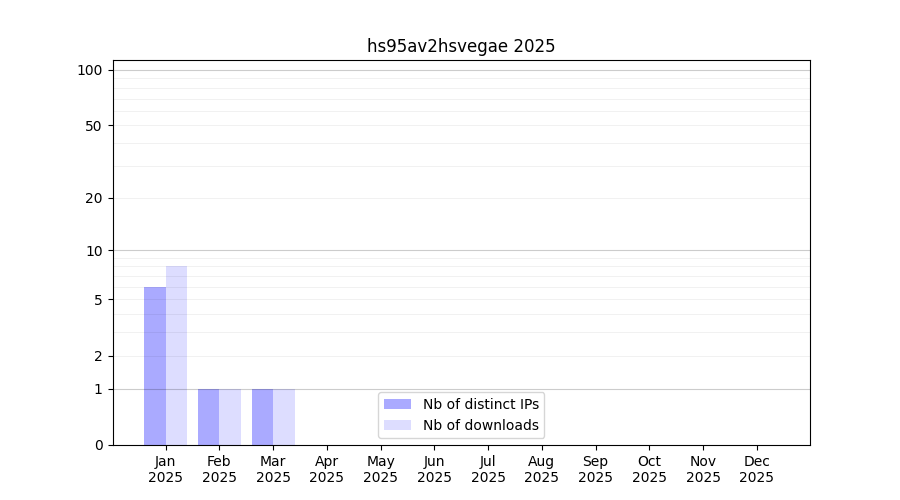This screenshot has height=500, width=900.
Task: Click the Dec 2025 x-axis label
Action: pyautogui.click(x=756, y=469)
